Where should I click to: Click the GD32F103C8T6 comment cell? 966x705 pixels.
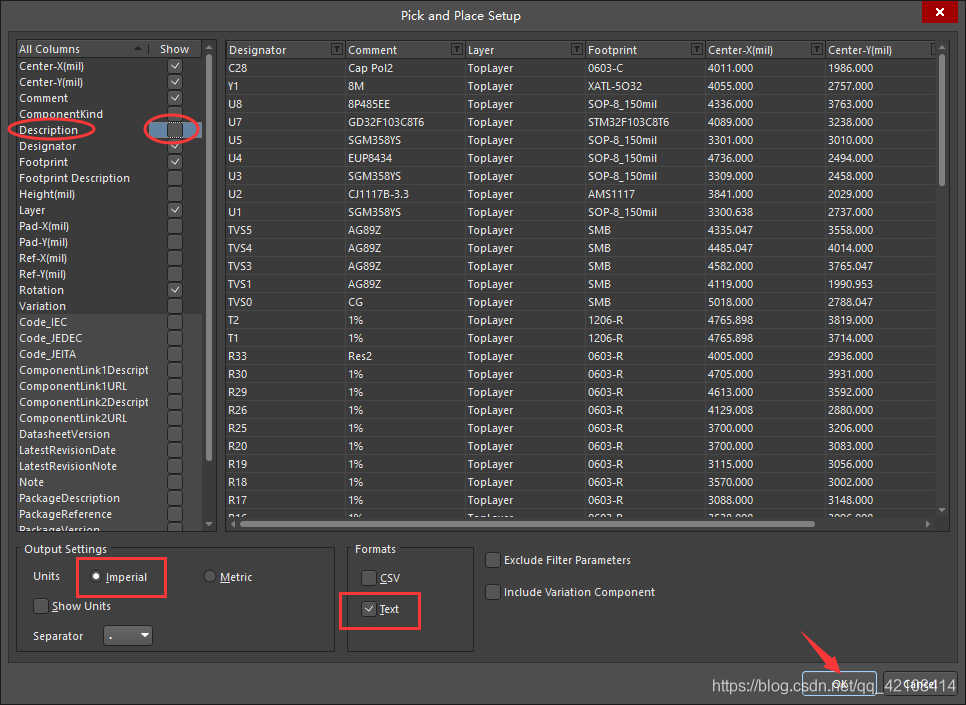(x=405, y=122)
